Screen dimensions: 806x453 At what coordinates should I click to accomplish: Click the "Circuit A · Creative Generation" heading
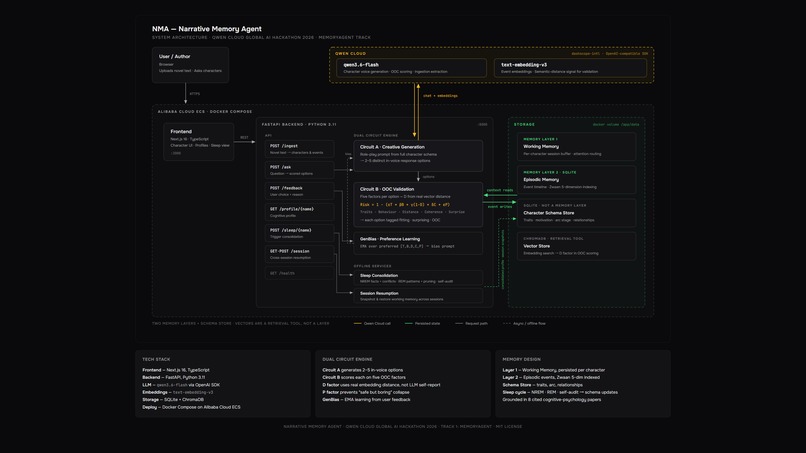(x=392, y=147)
